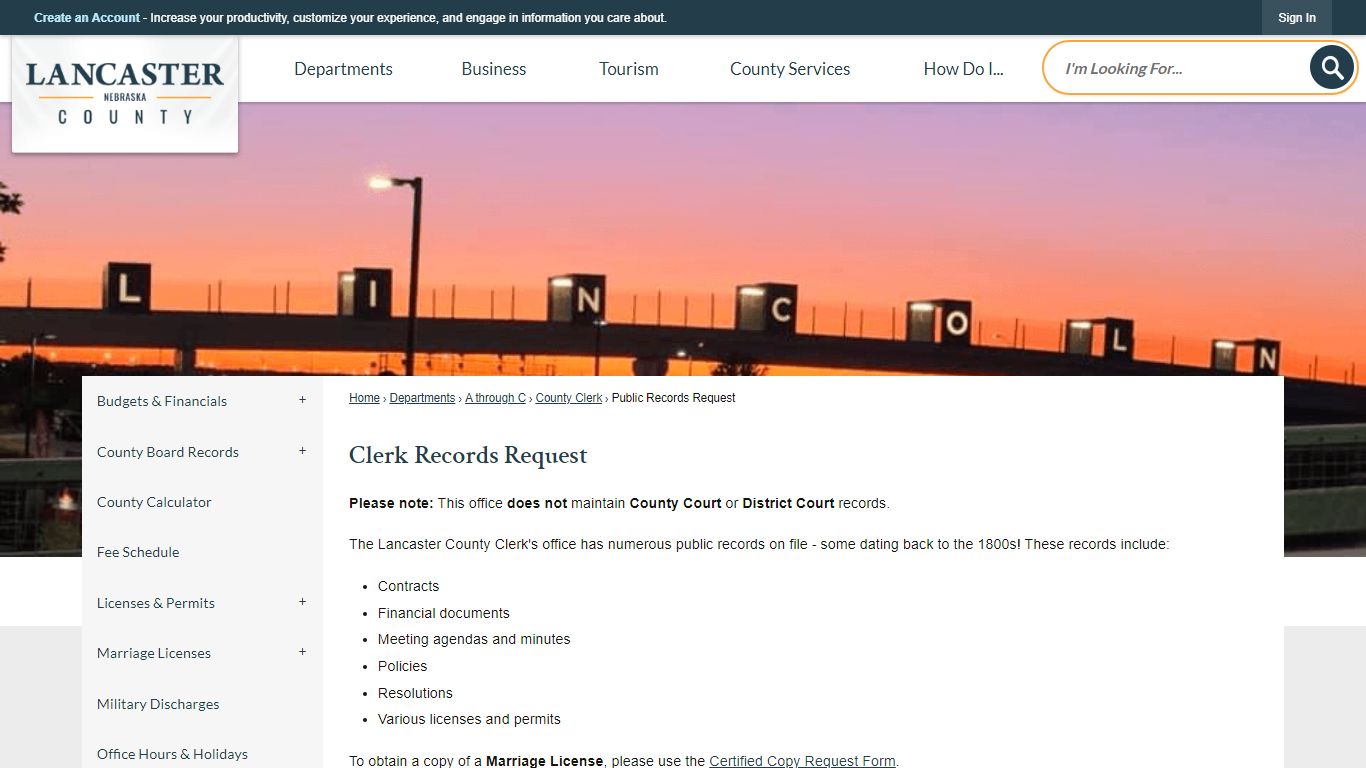Open the How Do I... menu
This screenshot has width=1366, height=768.
tap(963, 69)
